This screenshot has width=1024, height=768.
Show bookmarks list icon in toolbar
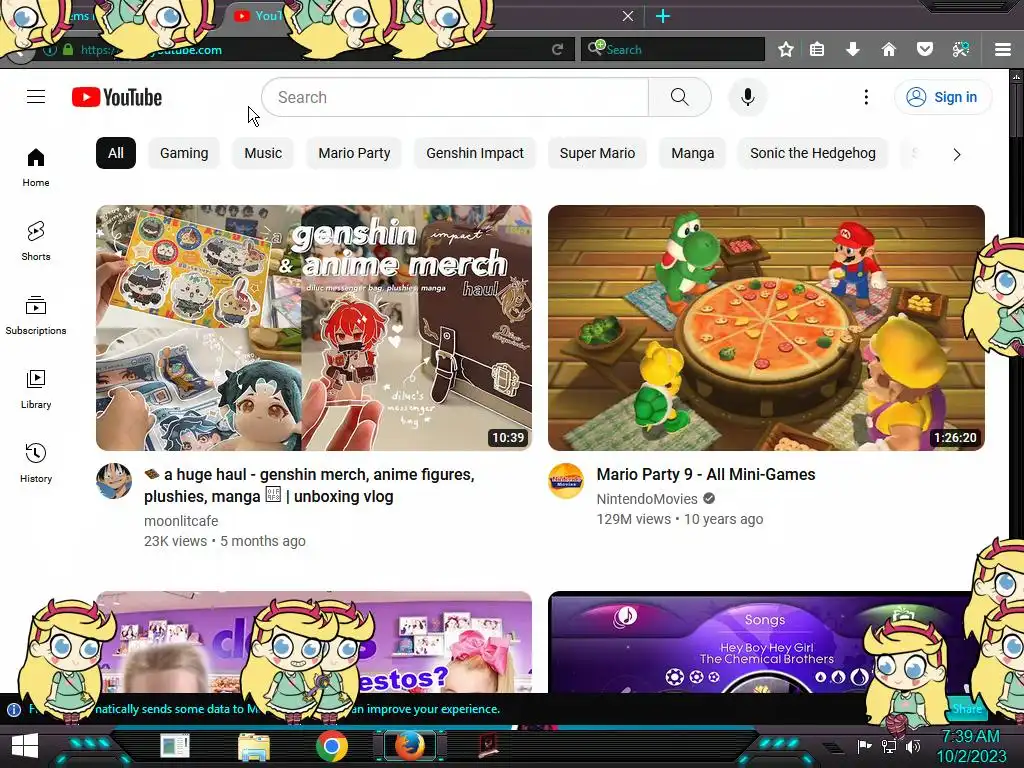click(817, 49)
